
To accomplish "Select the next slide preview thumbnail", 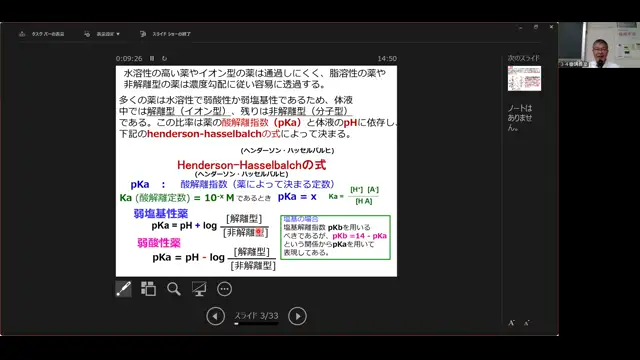I will 524,78.
